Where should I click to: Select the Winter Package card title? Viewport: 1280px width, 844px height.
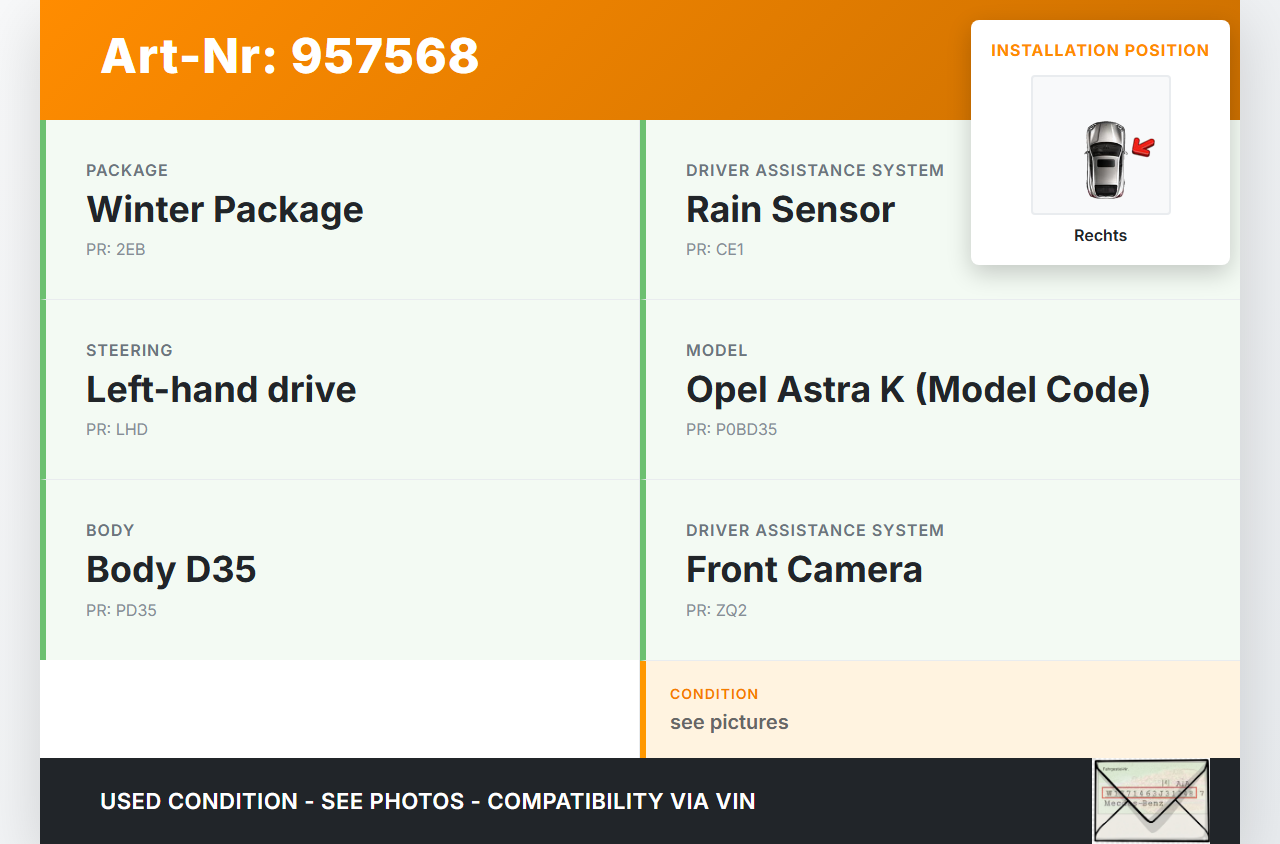[225, 210]
